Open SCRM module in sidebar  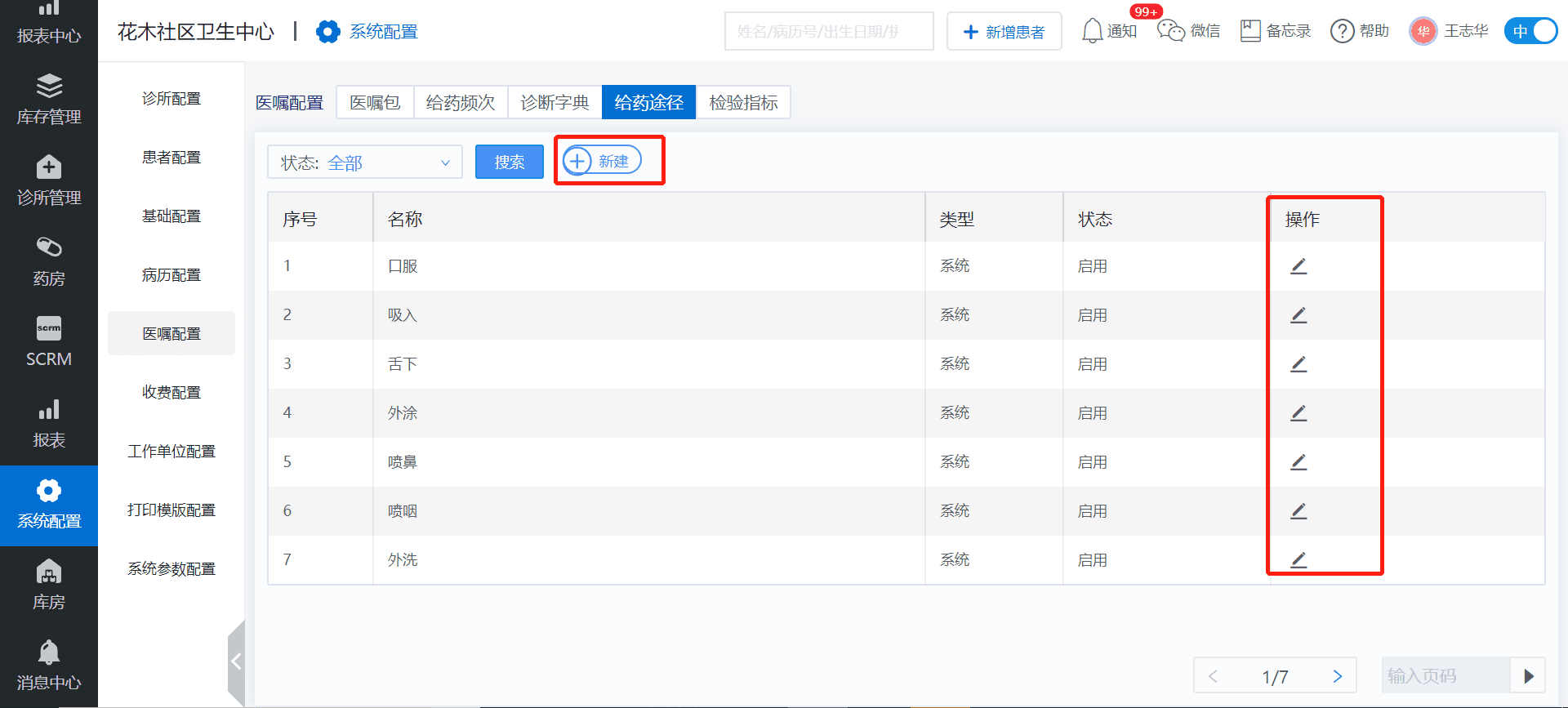click(49, 341)
